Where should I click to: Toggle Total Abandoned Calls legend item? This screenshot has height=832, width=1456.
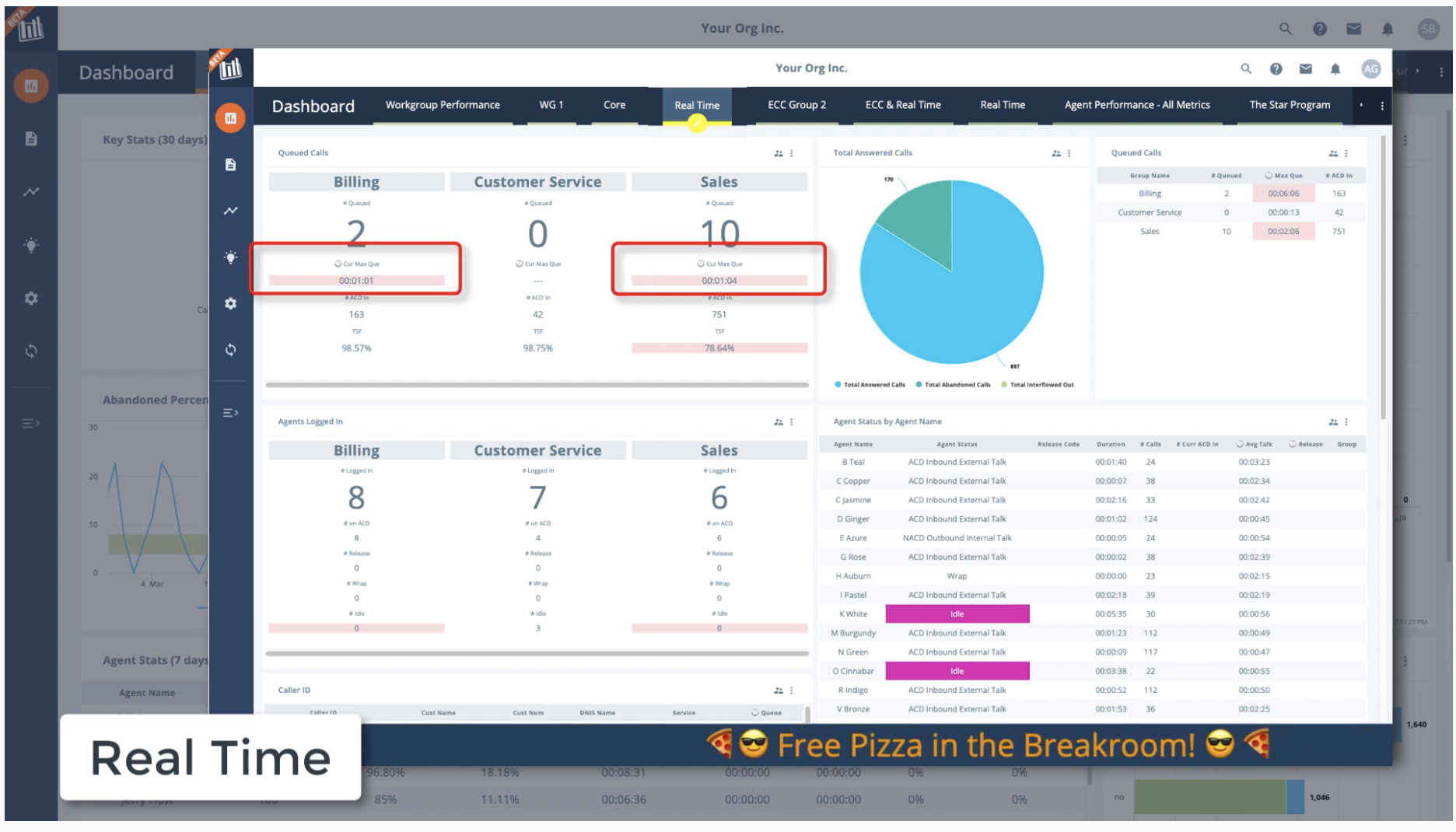coord(953,385)
